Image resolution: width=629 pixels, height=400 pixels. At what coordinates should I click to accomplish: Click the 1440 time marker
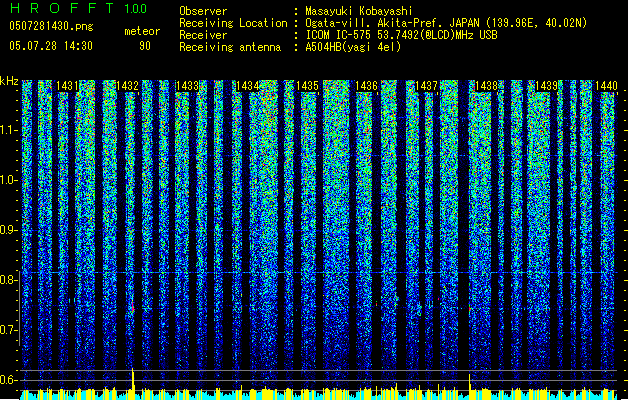click(x=606, y=86)
